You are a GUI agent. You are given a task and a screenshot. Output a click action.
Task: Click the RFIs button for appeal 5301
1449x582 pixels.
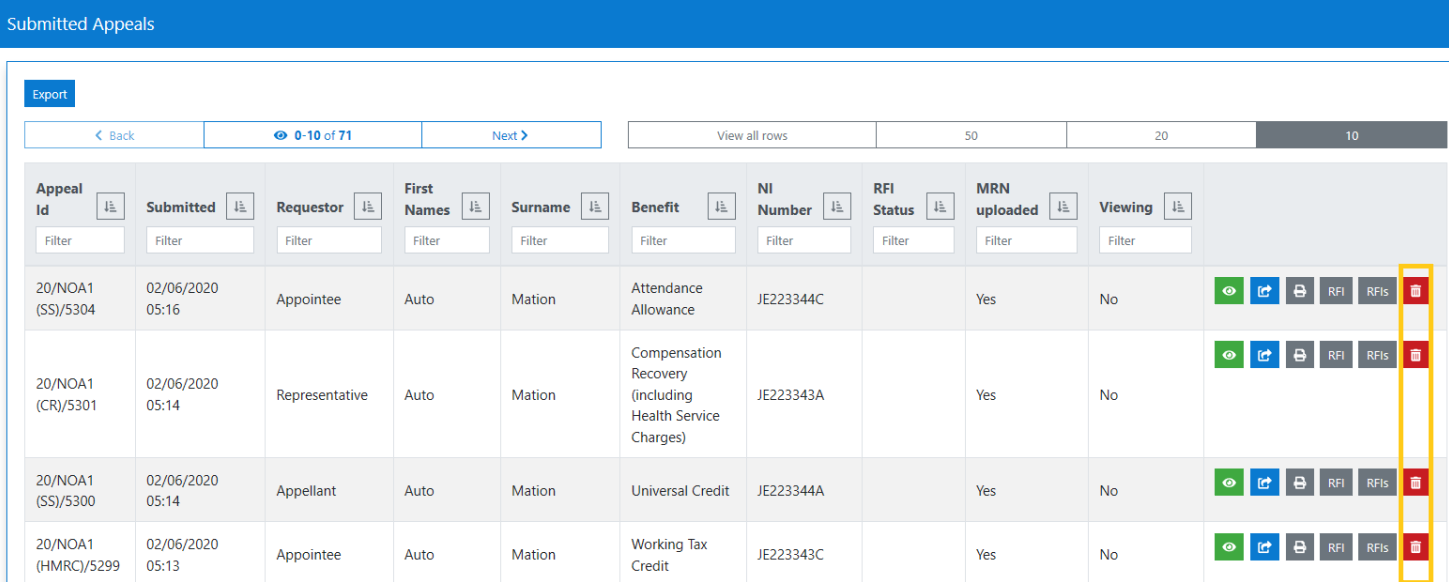pyautogui.click(x=1377, y=355)
